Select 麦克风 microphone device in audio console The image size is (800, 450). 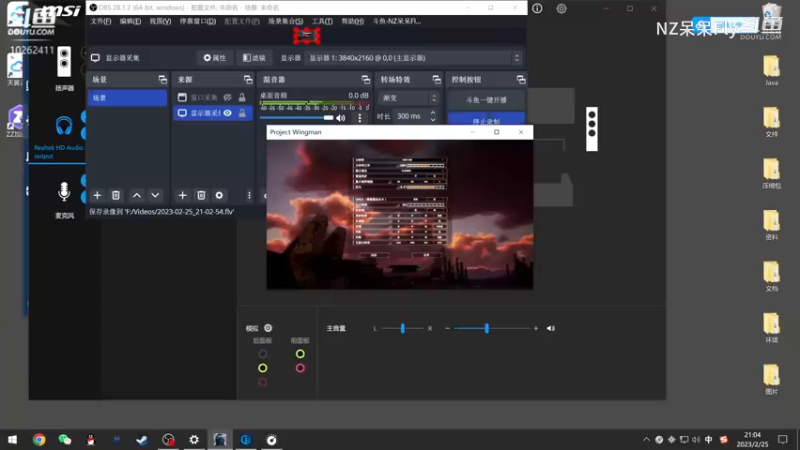pos(64,200)
